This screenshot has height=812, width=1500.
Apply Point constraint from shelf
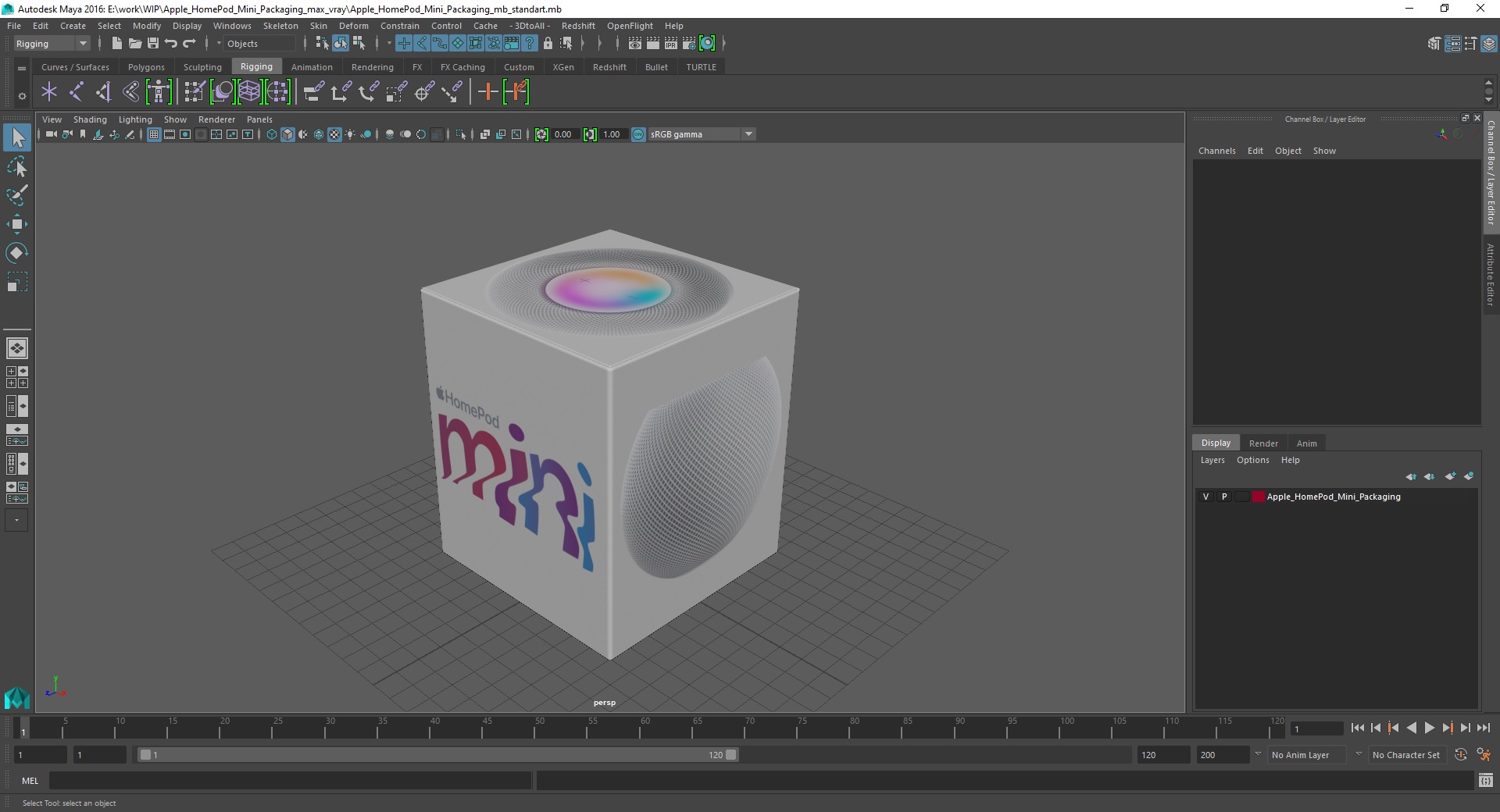[x=341, y=92]
